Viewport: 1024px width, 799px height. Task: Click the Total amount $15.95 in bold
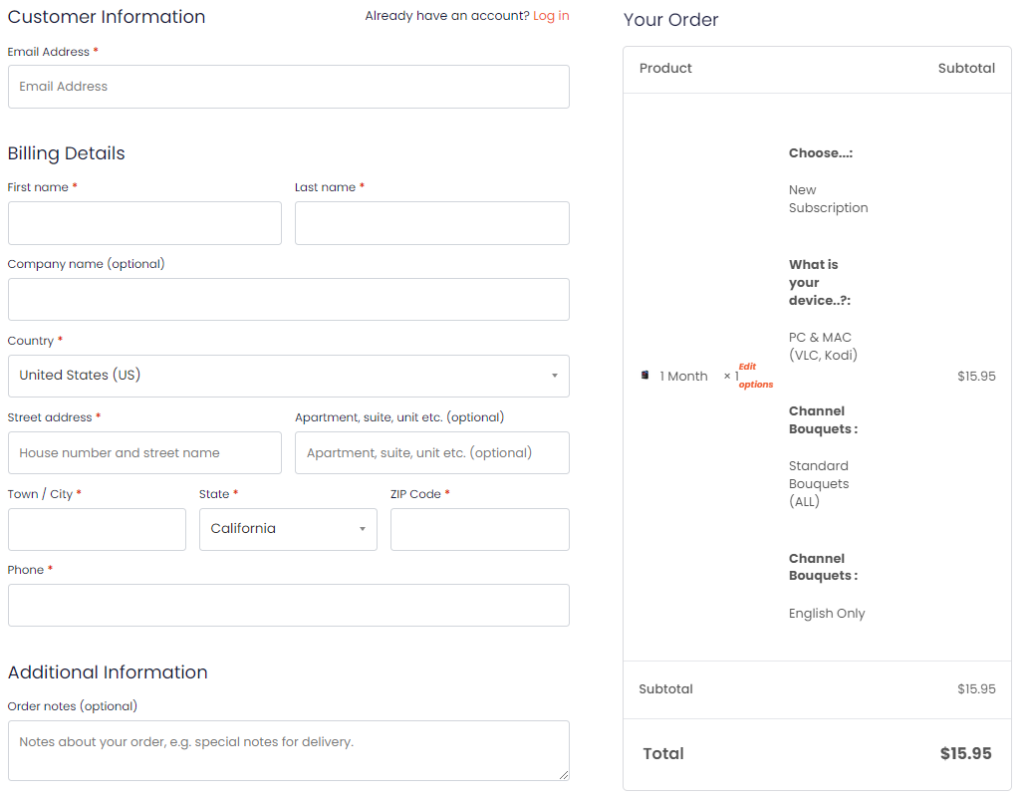pos(965,754)
